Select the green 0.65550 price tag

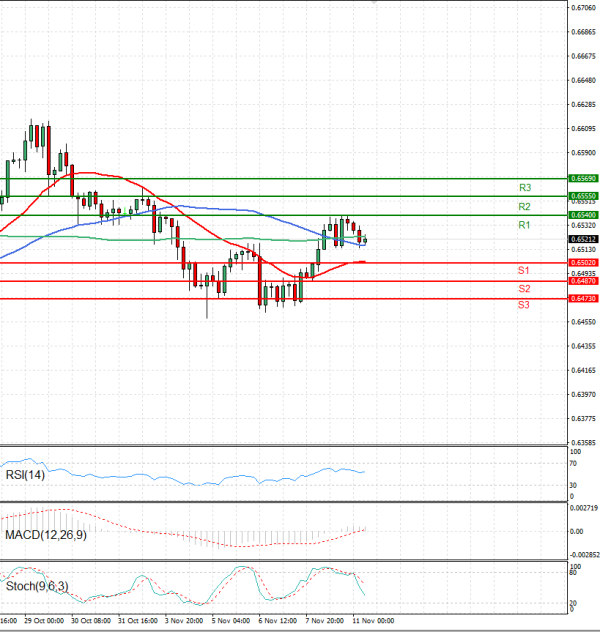582,196
